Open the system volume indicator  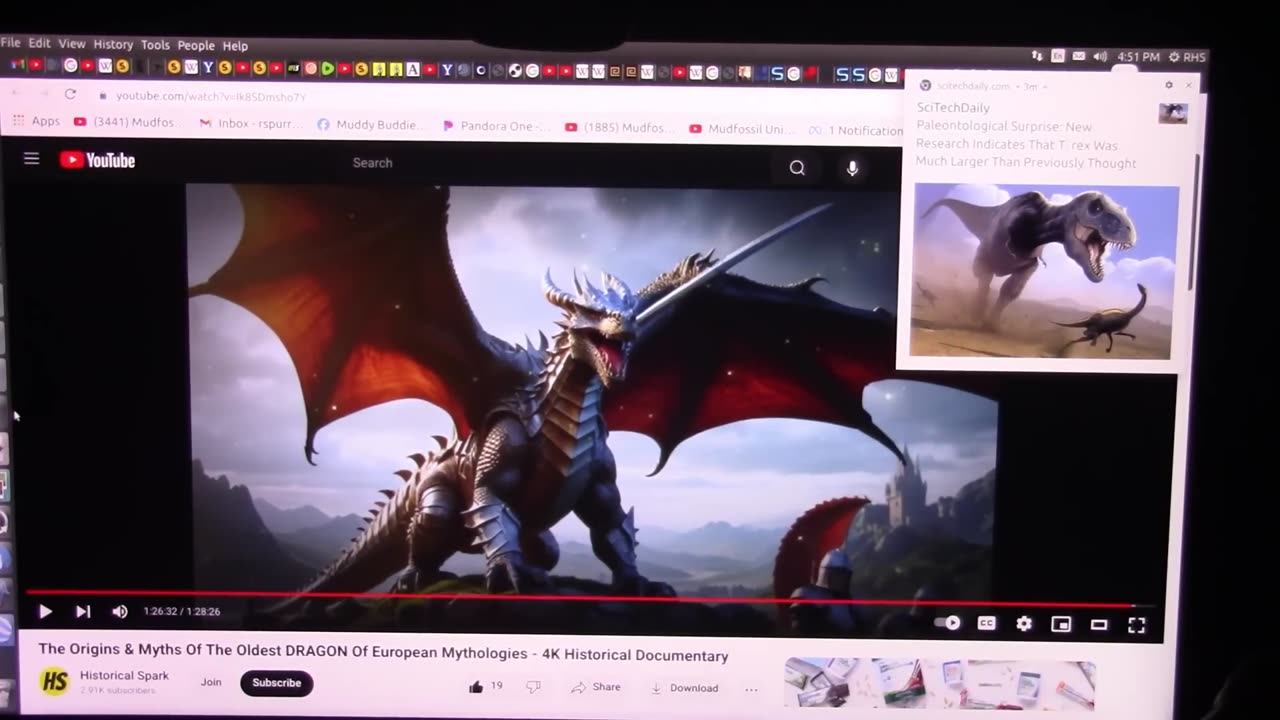[x=1100, y=57]
